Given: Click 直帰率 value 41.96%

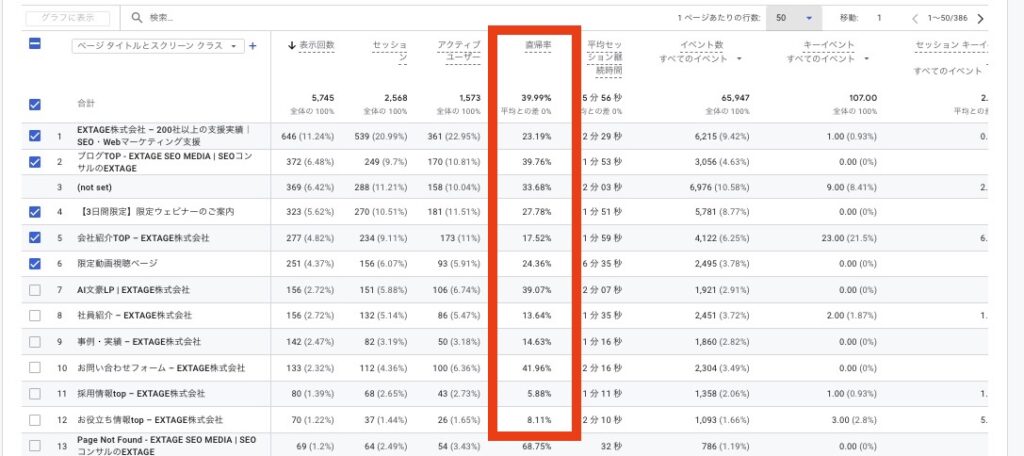Looking at the screenshot, I should coord(537,368).
